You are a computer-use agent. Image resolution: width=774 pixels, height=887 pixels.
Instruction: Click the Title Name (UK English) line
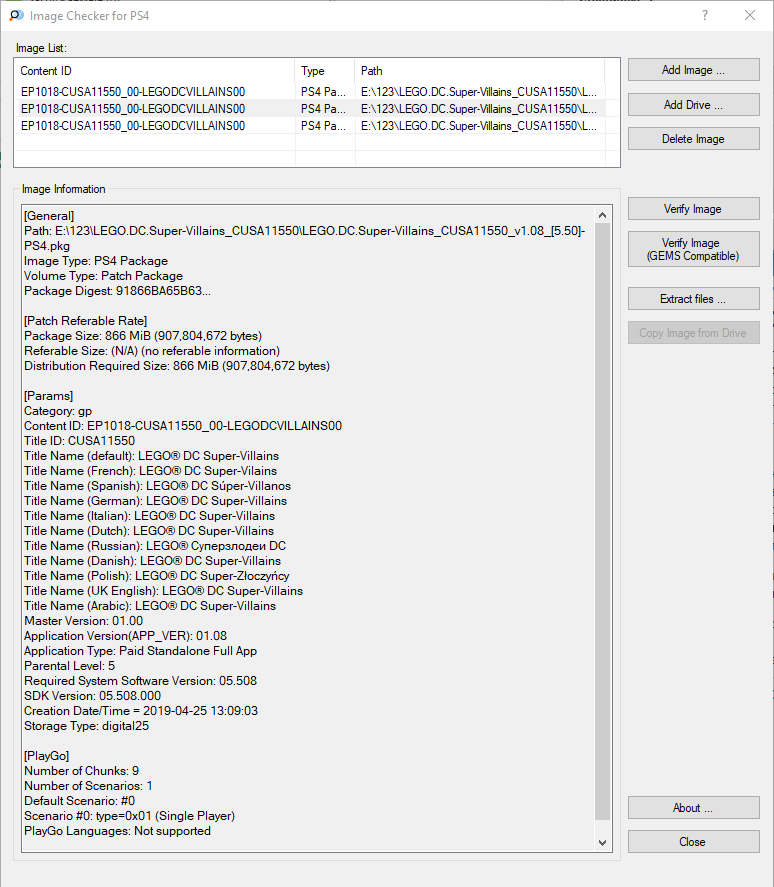point(164,591)
